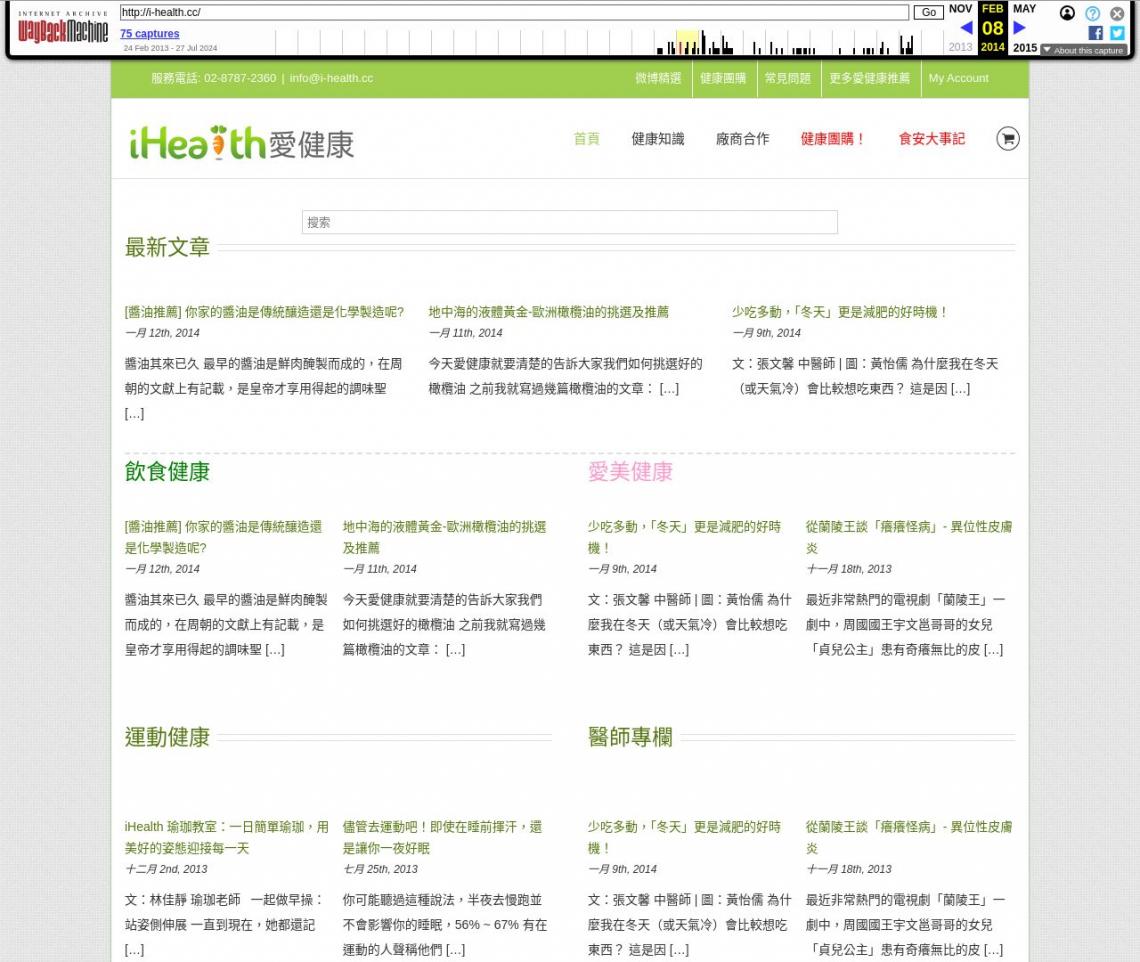This screenshot has width=1140, height=962.
Task: Click the 搜索 search box
Action: tap(569, 222)
